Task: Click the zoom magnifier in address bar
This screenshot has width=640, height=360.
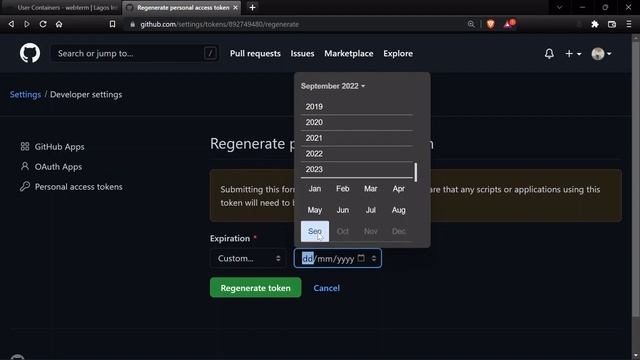Action: (x=471, y=24)
